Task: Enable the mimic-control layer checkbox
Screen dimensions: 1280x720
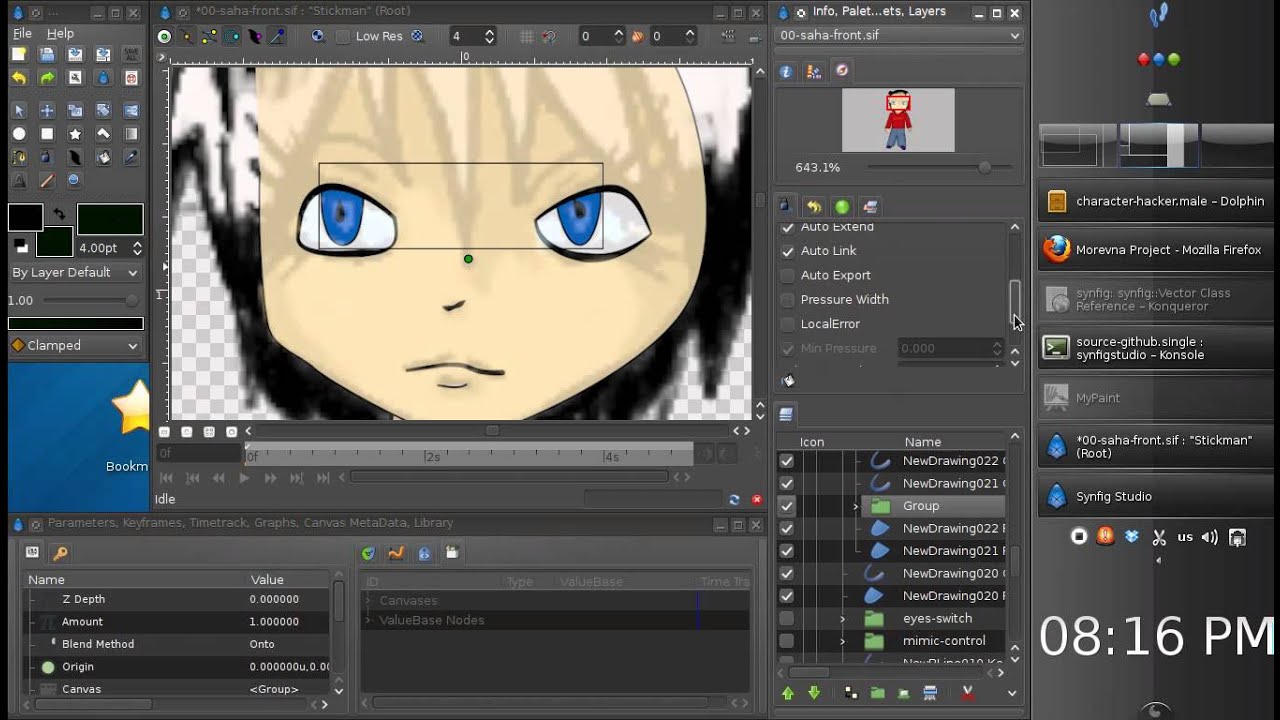Action: coord(787,641)
